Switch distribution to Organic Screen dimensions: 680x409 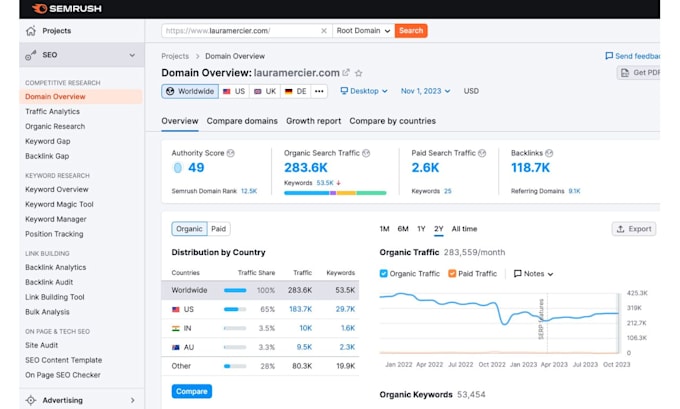tap(190, 229)
